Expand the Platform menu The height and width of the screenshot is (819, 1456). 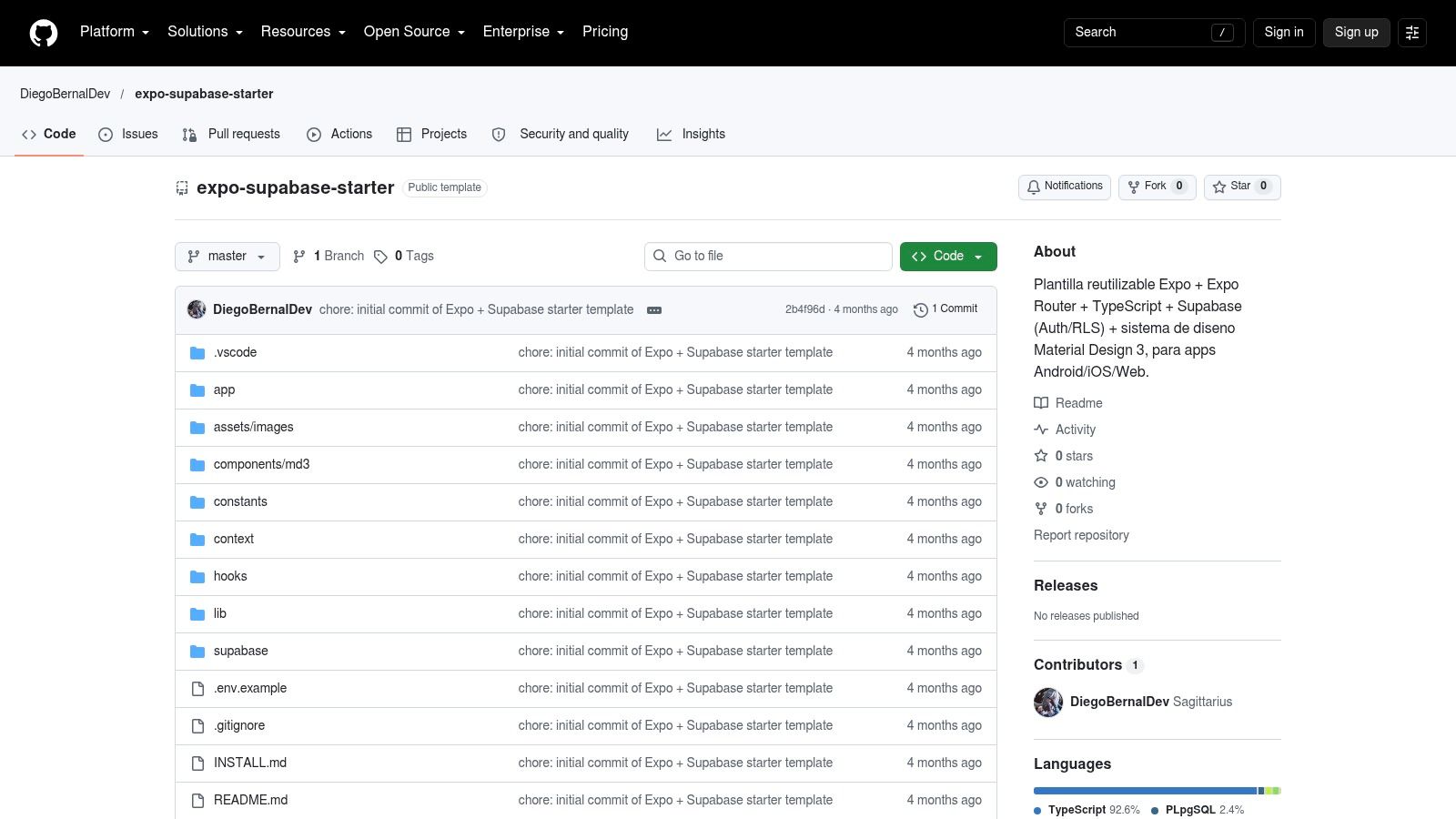point(115,32)
